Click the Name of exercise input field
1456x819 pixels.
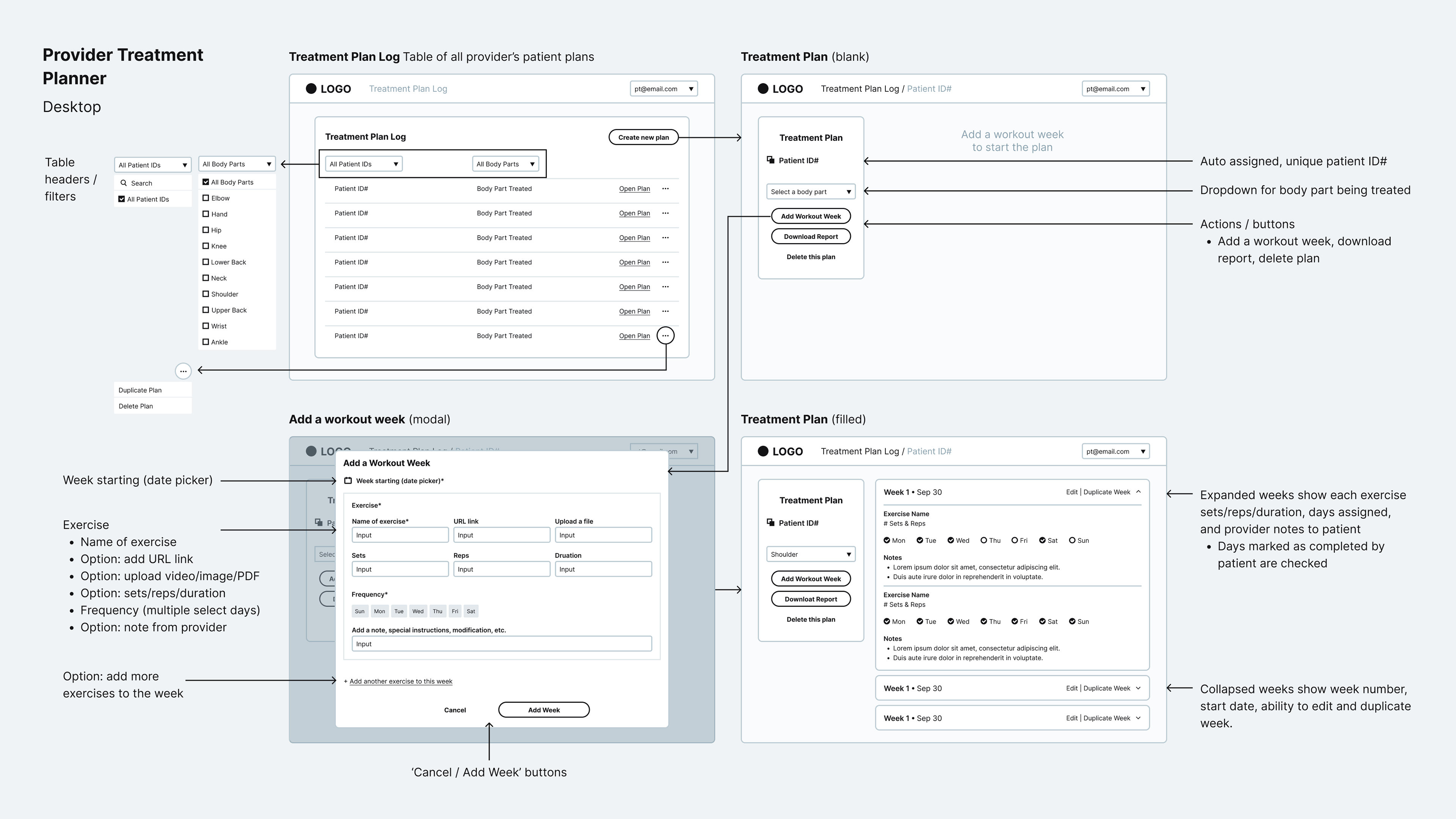[400, 535]
